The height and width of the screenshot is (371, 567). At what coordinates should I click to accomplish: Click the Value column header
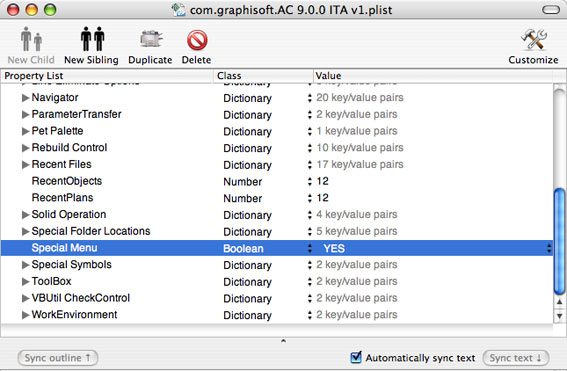click(433, 76)
